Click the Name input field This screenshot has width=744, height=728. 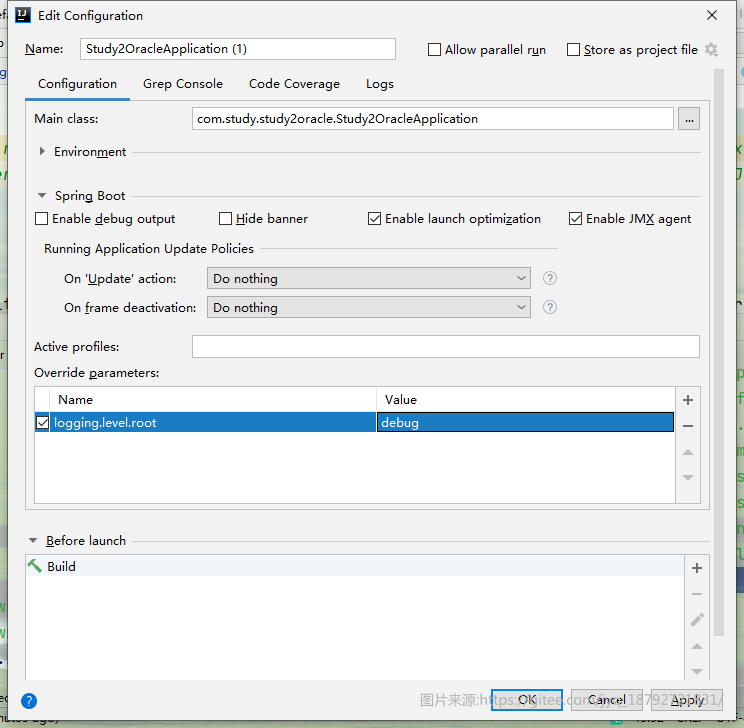[x=238, y=49]
